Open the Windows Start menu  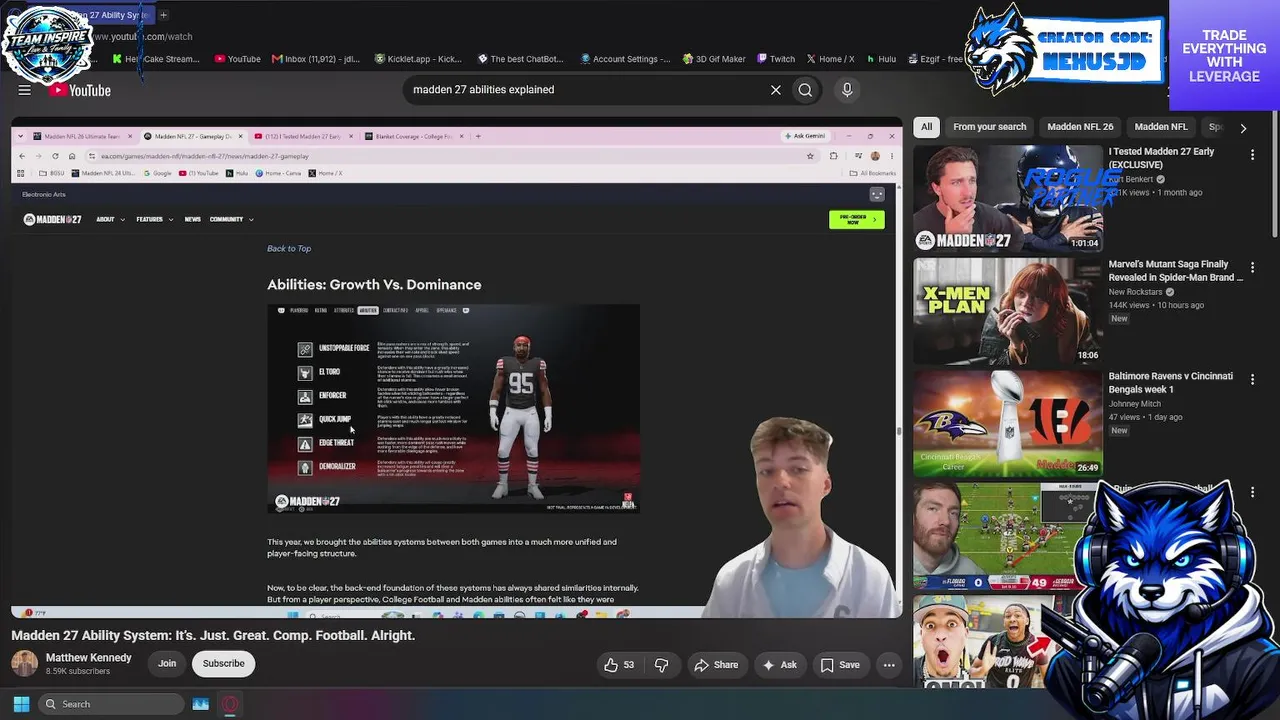pyautogui.click(x=21, y=704)
